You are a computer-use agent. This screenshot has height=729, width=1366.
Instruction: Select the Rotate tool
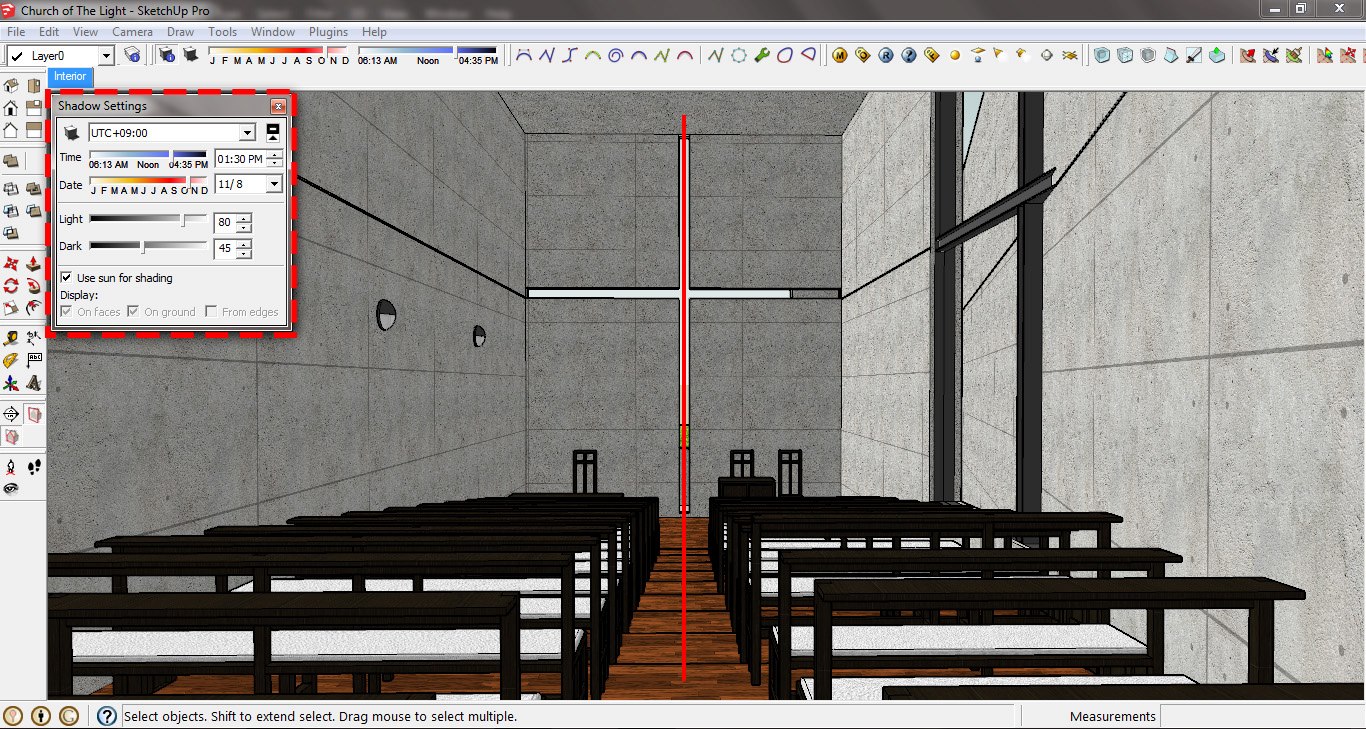click(x=11, y=285)
